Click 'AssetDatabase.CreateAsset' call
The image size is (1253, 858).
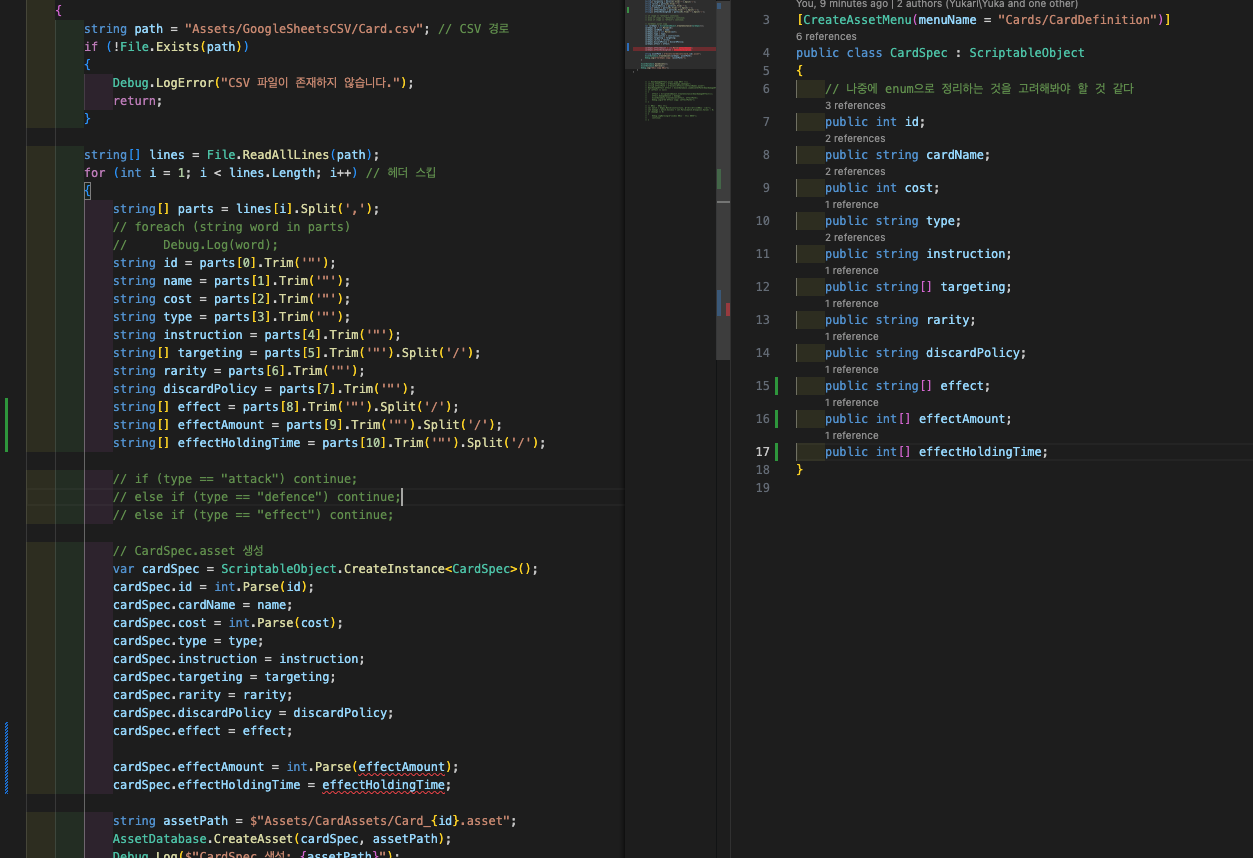[203, 839]
